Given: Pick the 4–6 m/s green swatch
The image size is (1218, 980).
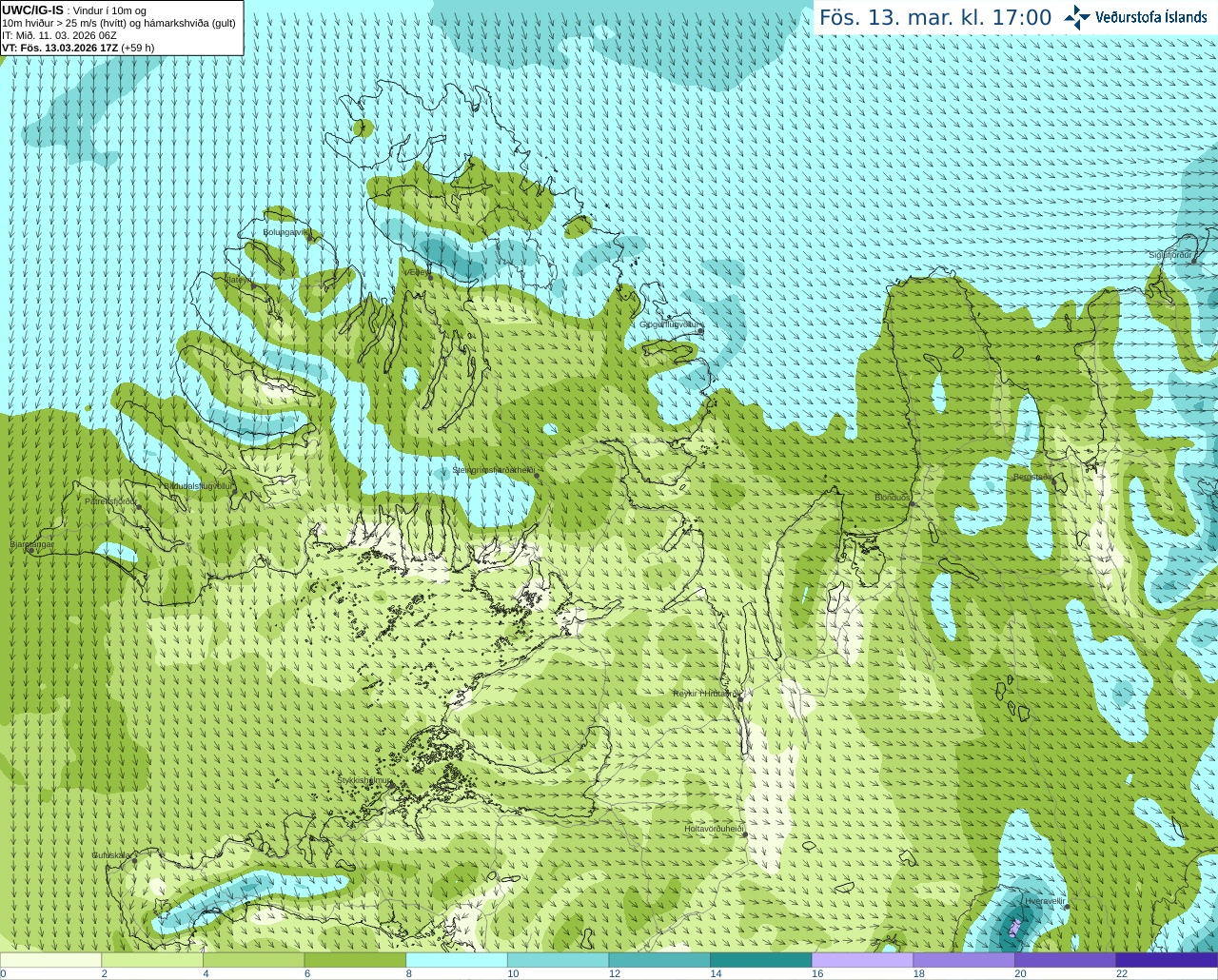Looking at the screenshot, I should (253, 960).
